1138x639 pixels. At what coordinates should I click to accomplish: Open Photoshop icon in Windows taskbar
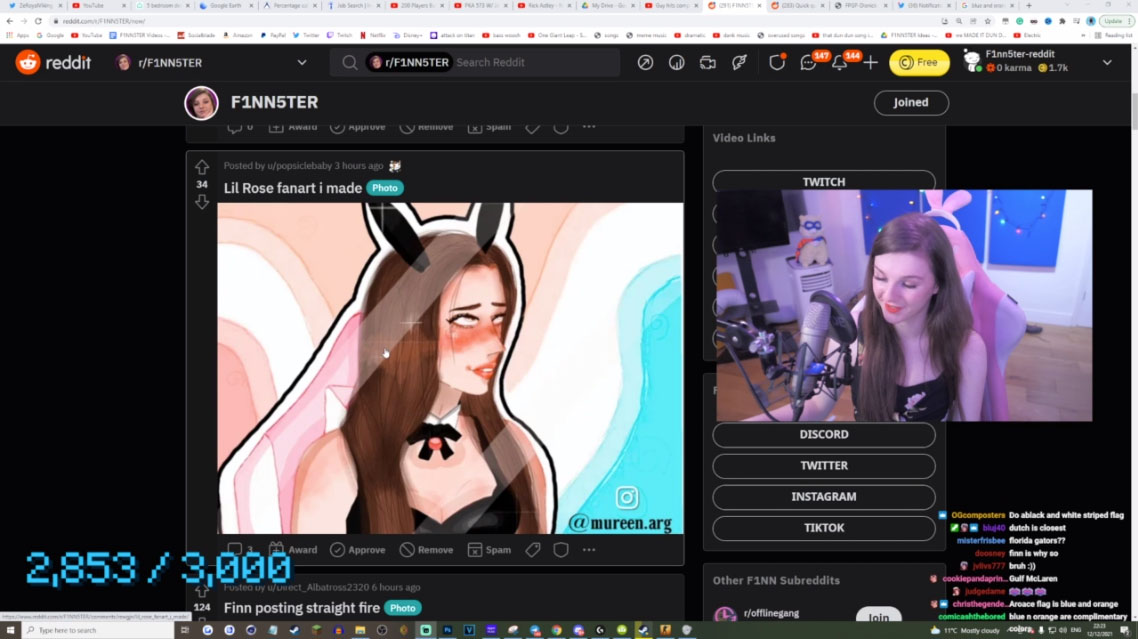(x=447, y=630)
